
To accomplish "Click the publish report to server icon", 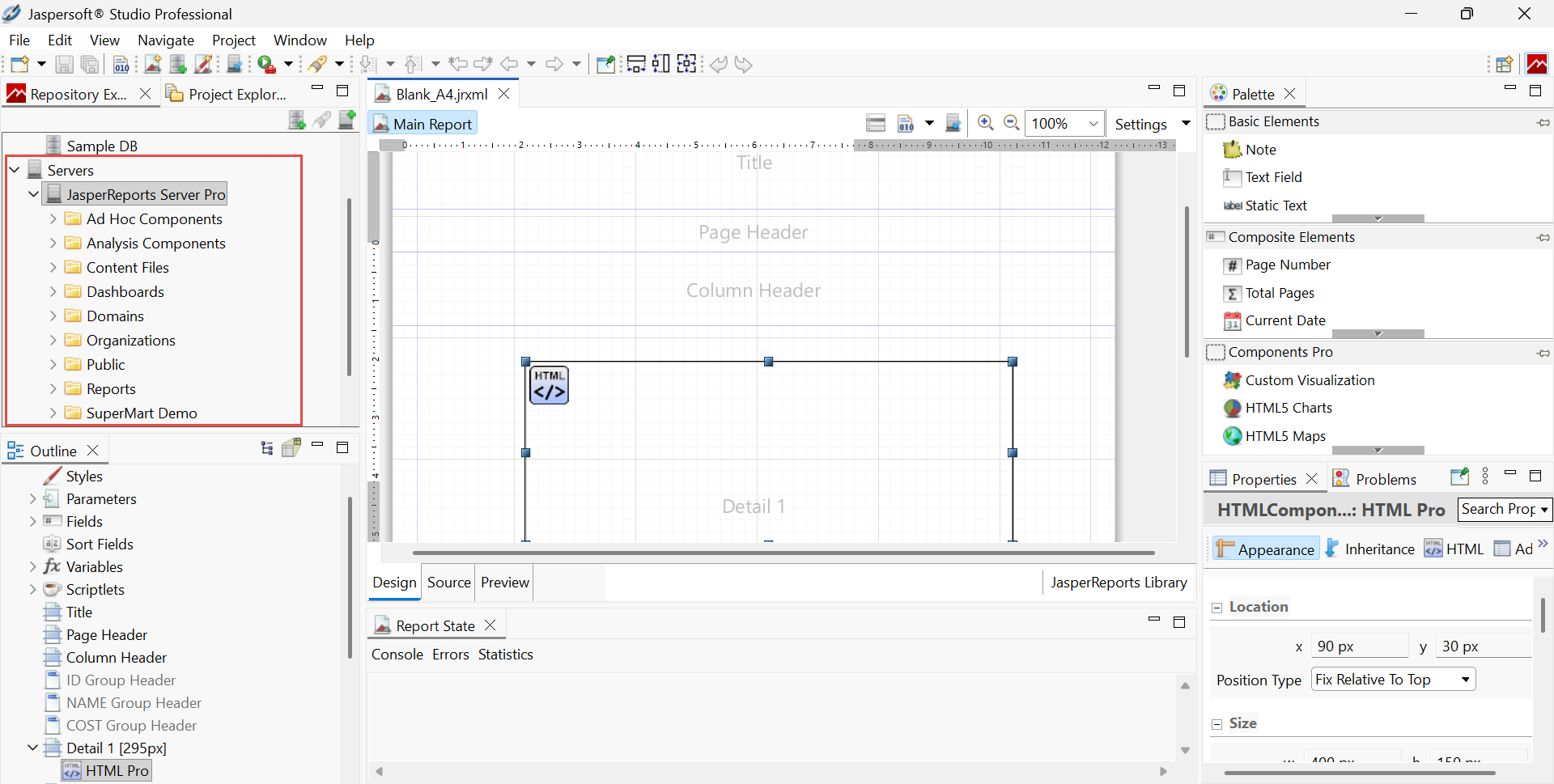I will 953,123.
